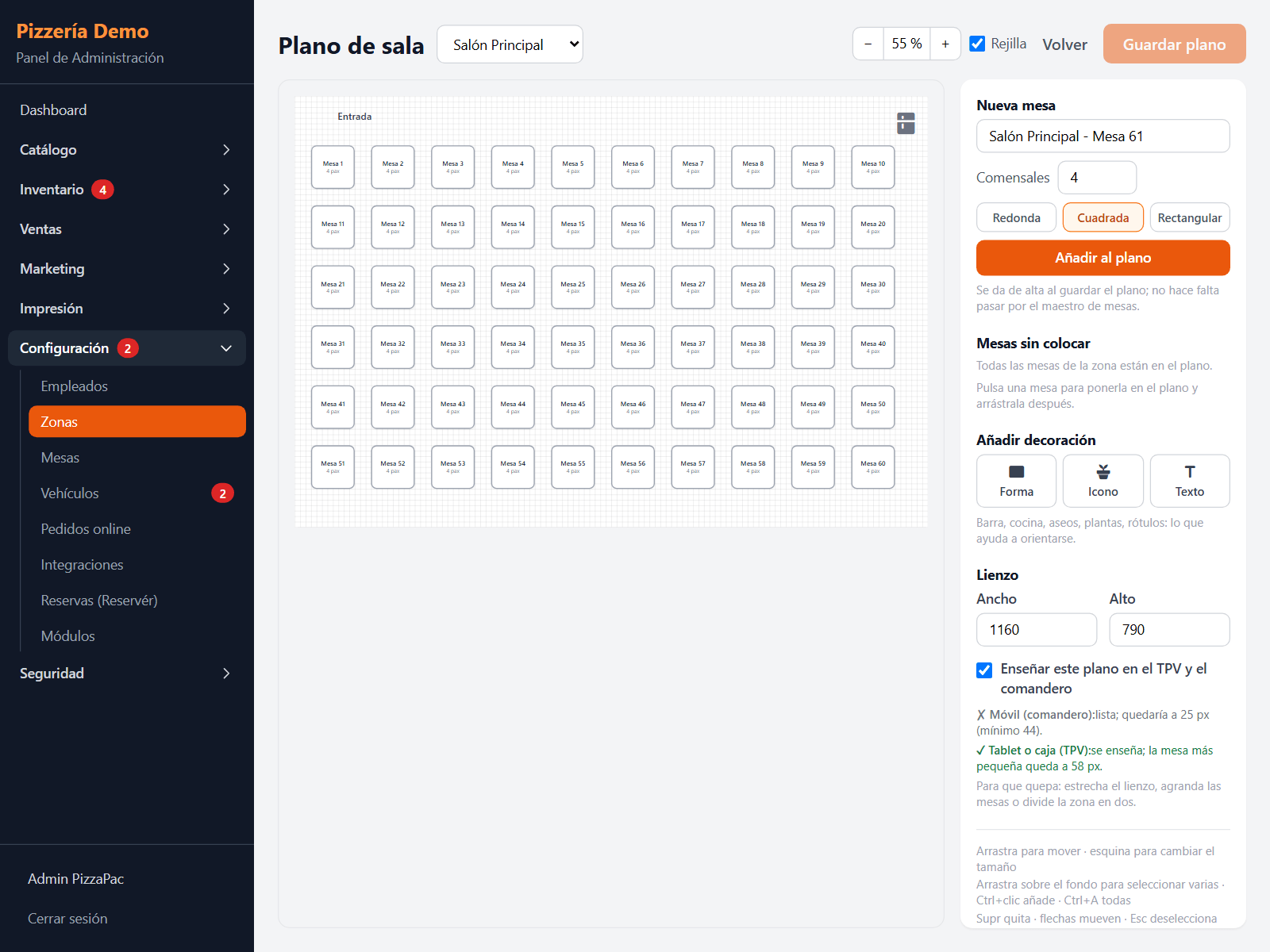The height and width of the screenshot is (952, 1270).
Task: Zoom out with the minus button
Action: [x=868, y=44]
